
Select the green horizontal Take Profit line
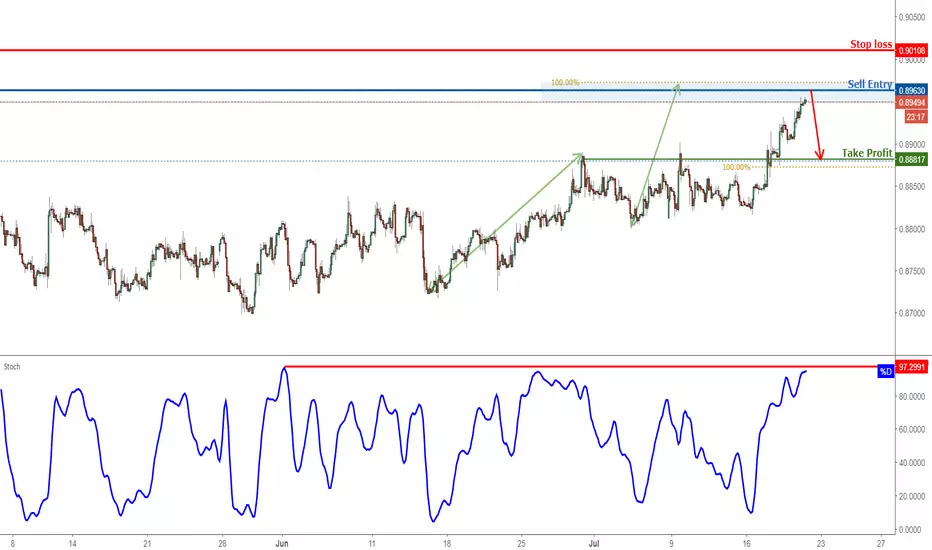pyautogui.click(x=738, y=159)
